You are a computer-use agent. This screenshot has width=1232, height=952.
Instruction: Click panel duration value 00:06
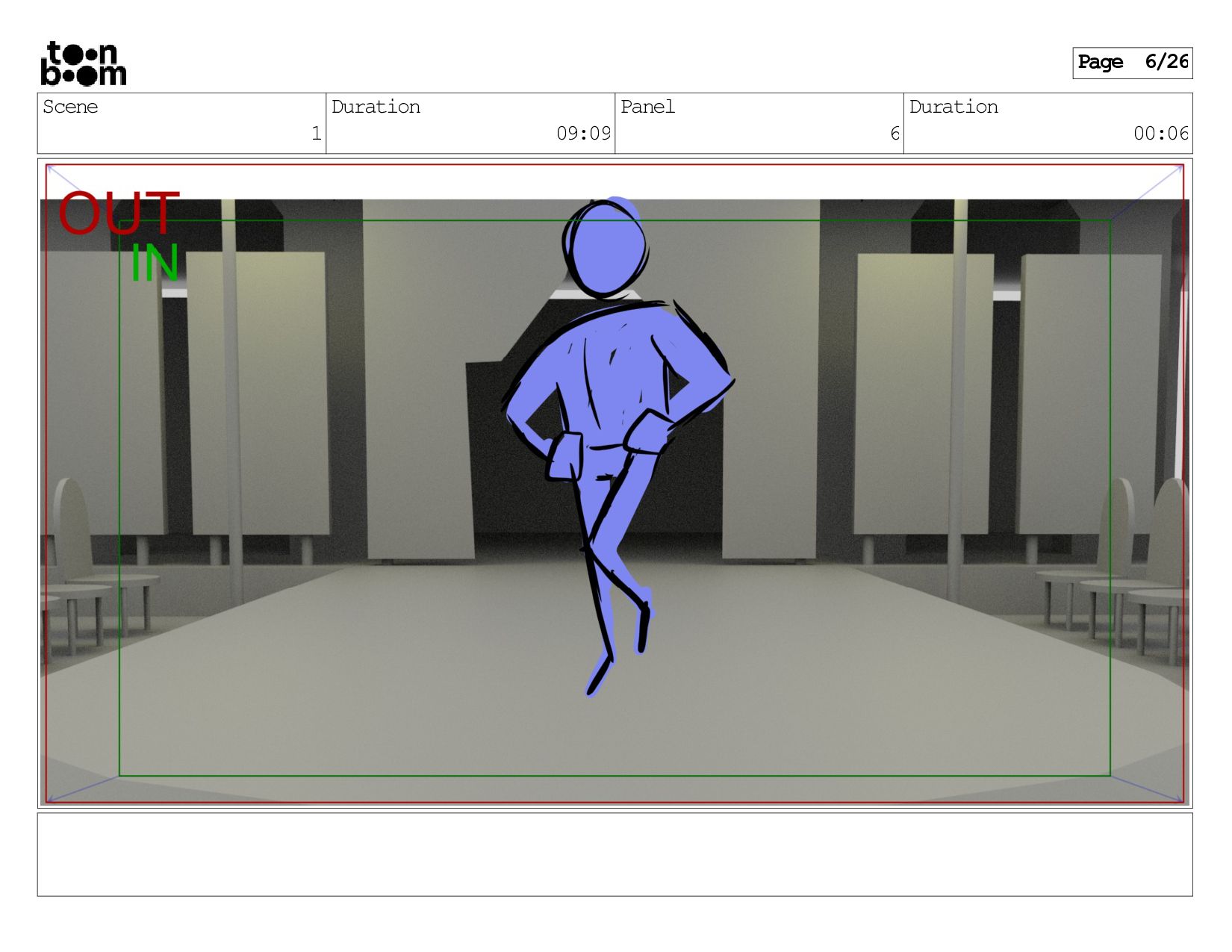(1161, 134)
